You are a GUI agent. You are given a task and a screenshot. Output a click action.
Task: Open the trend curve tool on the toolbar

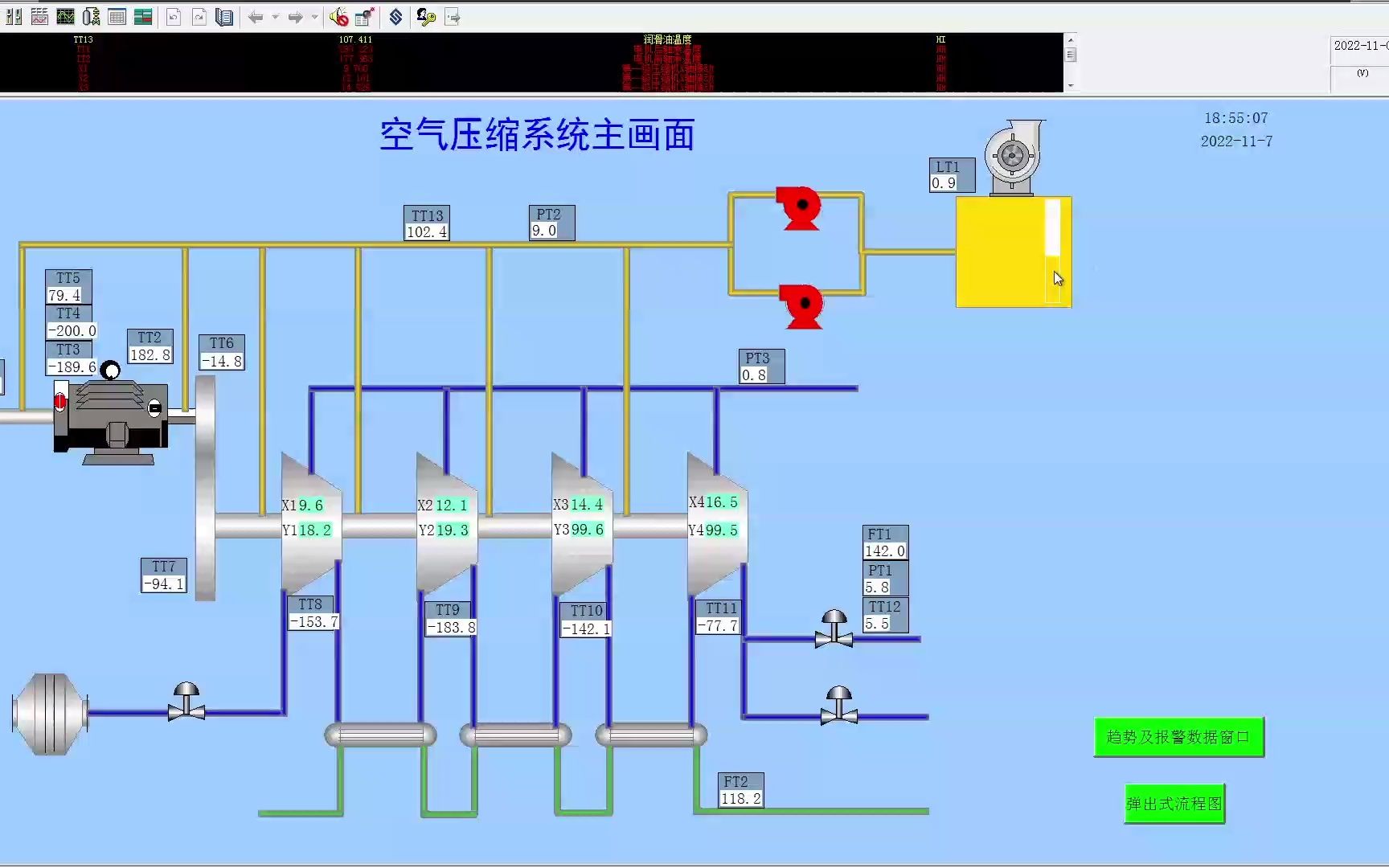39,16
